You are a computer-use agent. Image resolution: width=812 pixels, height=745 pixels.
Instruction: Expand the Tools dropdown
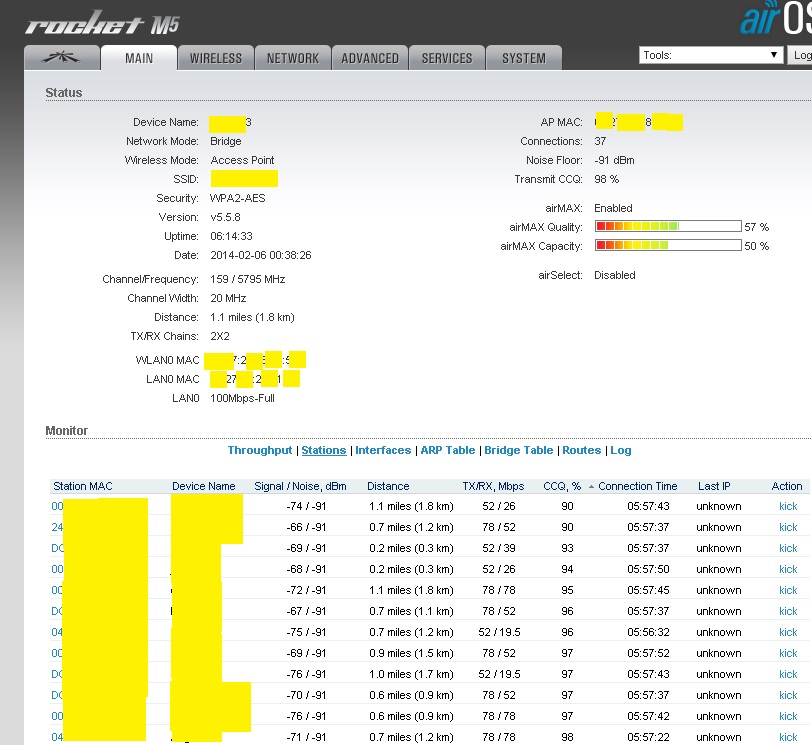(x=710, y=55)
